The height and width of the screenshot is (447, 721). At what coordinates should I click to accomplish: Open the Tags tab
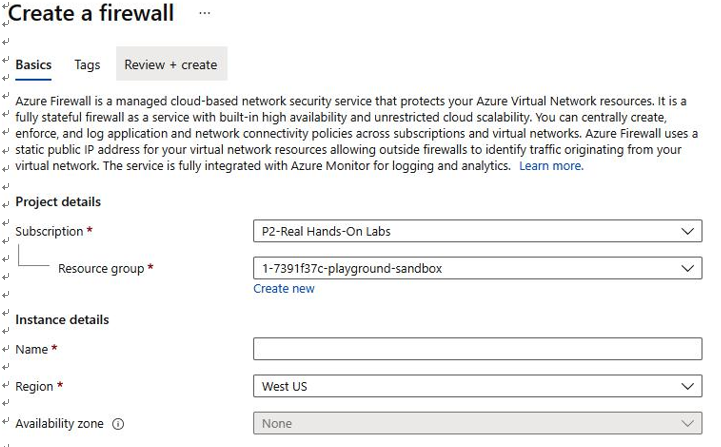point(87,65)
